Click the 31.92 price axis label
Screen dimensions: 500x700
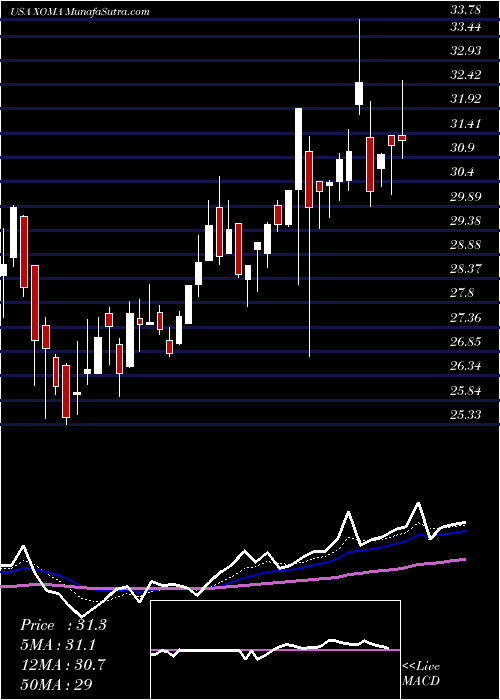point(465,99)
